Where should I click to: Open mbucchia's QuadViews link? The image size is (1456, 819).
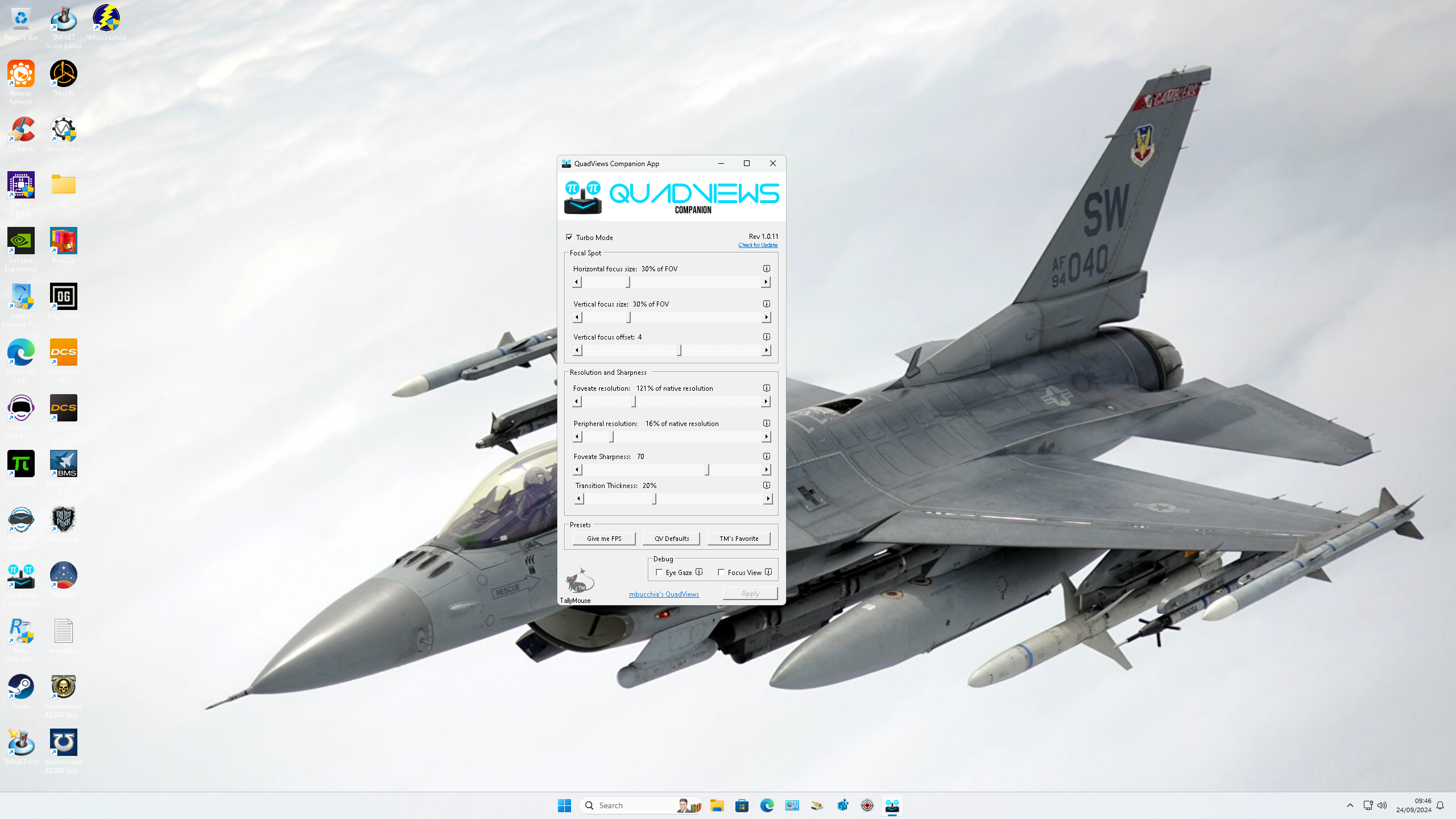(x=664, y=594)
